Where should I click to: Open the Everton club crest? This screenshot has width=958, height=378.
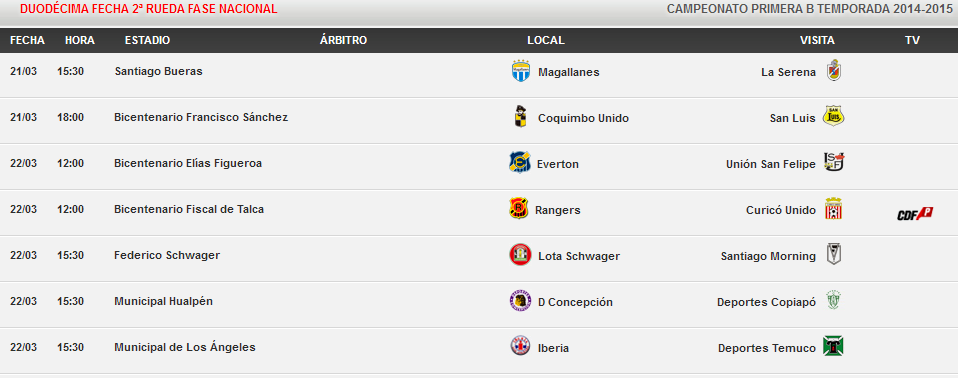[x=520, y=162]
